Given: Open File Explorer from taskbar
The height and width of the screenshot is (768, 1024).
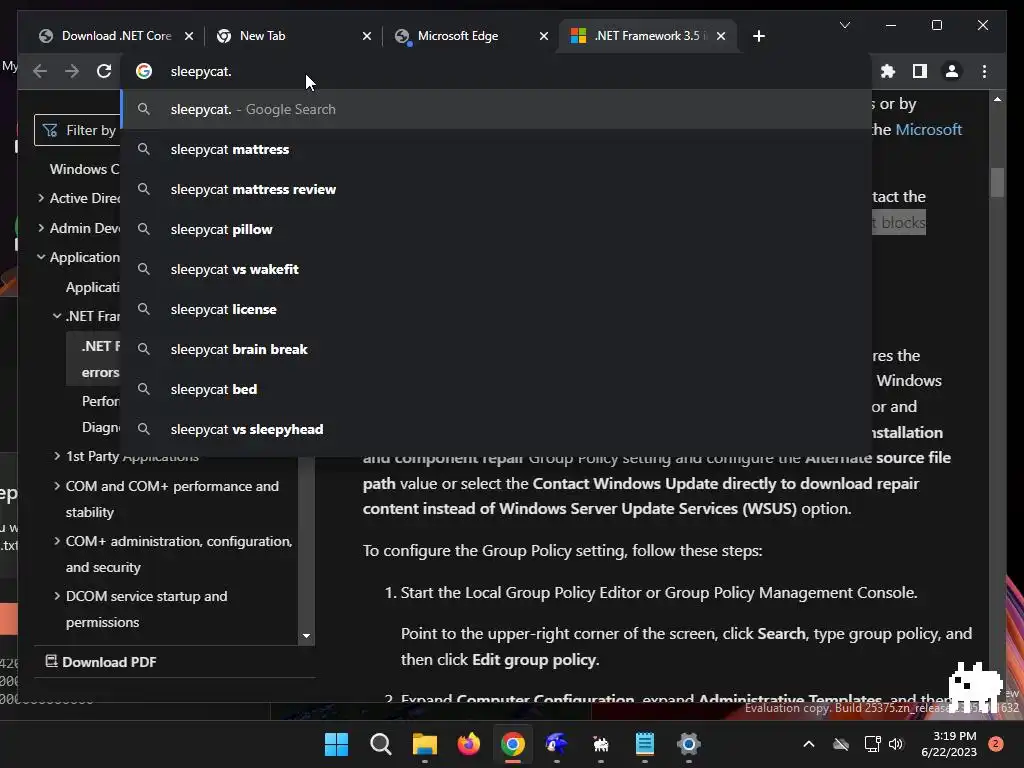Looking at the screenshot, I should click(x=424, y=744).
